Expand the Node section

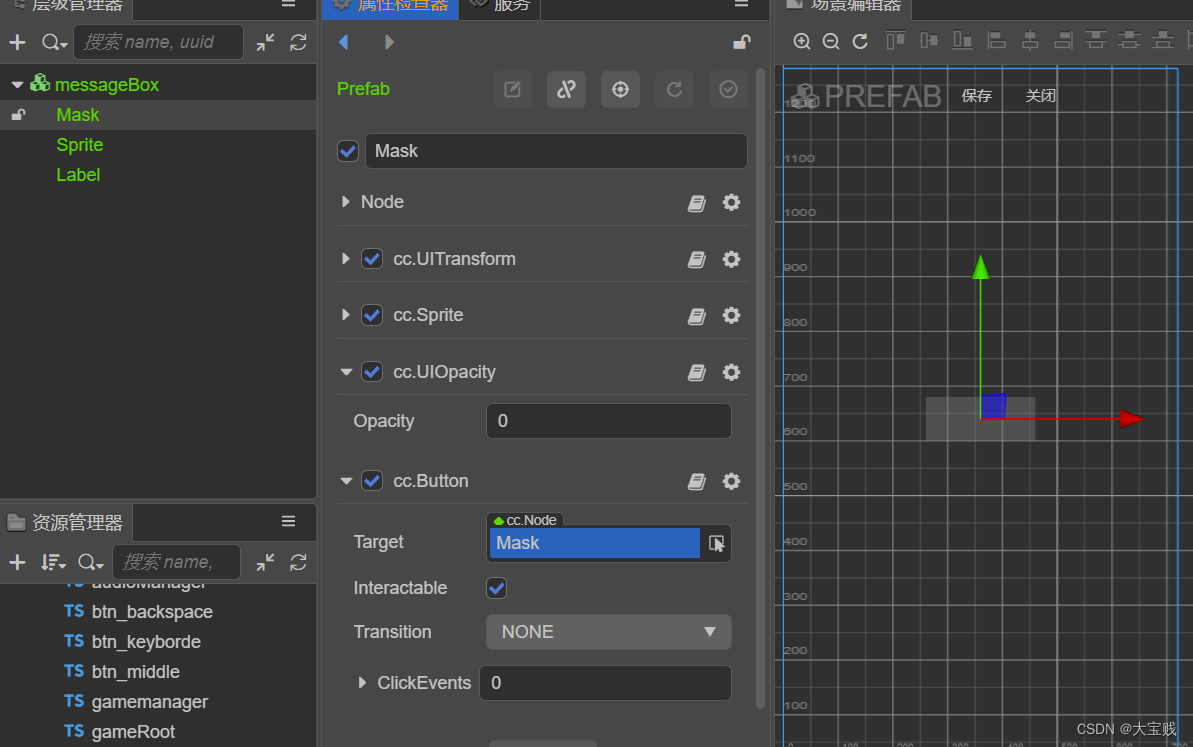tap(346, 202)
